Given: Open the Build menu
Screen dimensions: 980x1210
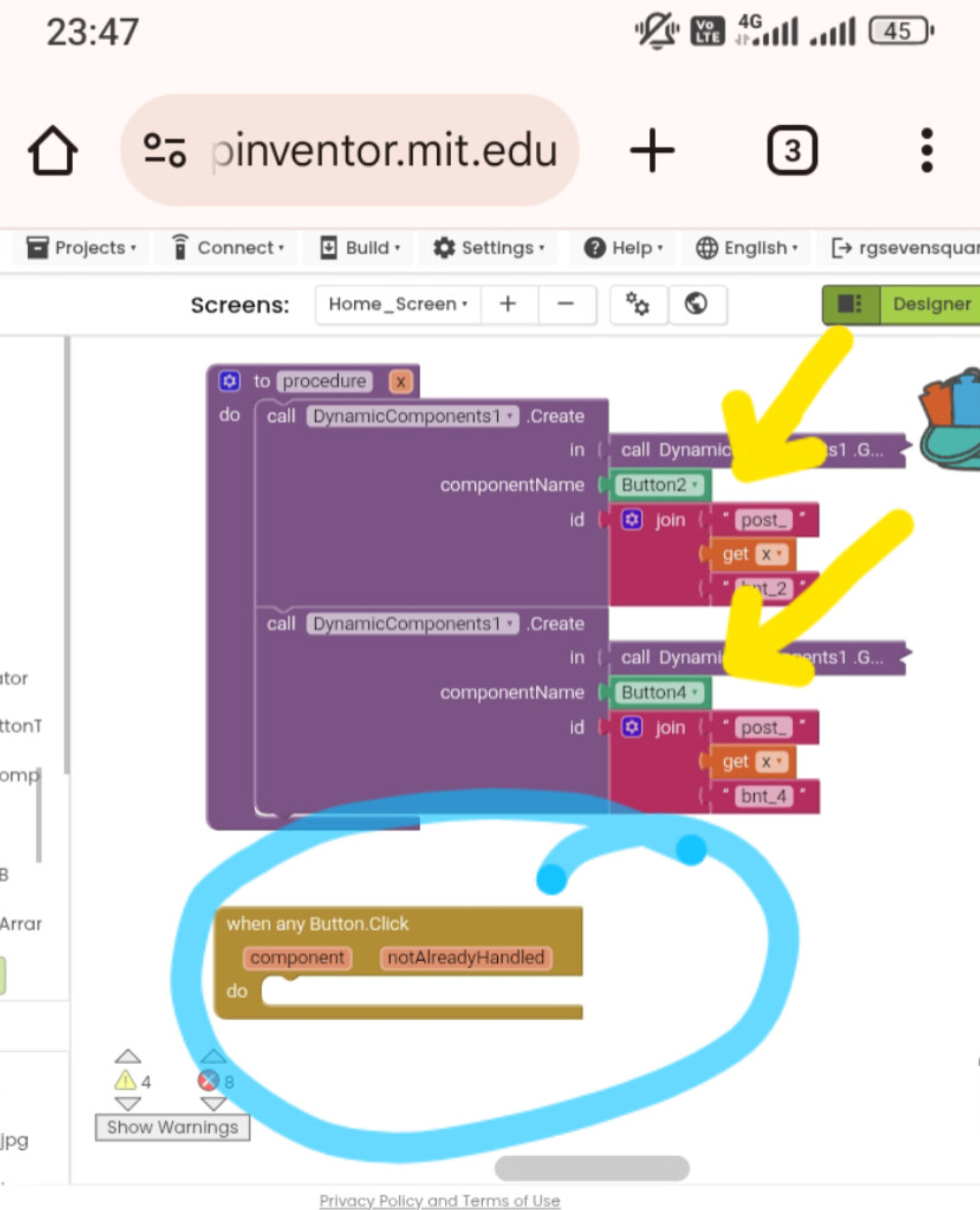Looking at the screenshot, I should coord(360,248).
